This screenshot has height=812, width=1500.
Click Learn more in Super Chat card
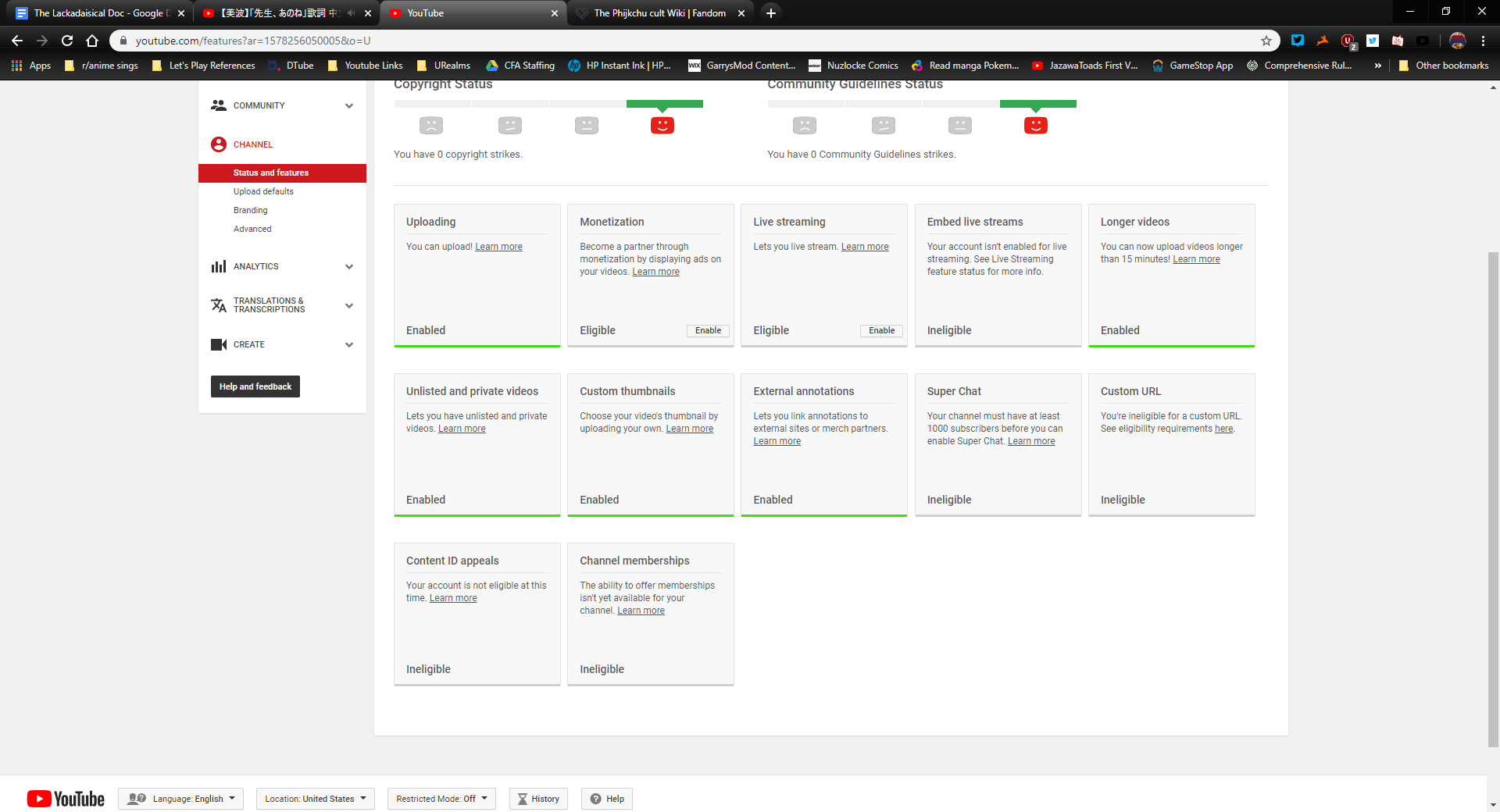click(1031, 441)
